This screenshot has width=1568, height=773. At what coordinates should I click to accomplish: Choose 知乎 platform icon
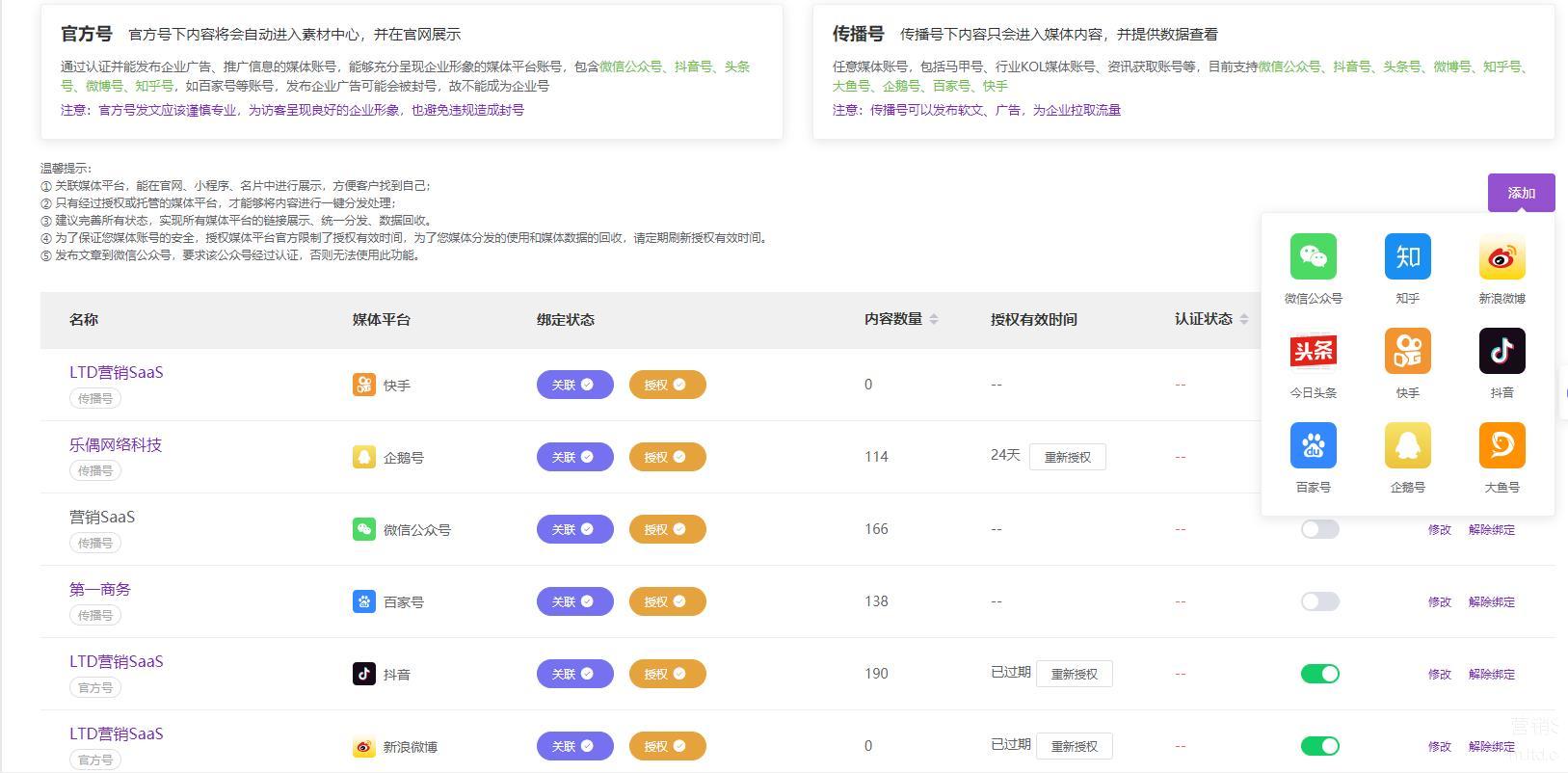pyautogui.click(x=1407, y=256)
